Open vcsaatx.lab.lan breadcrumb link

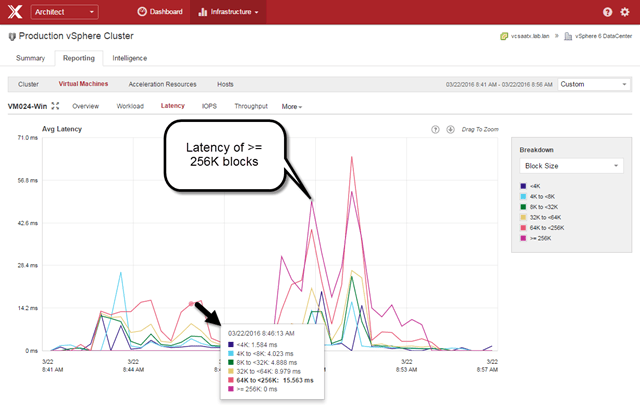pos(530,36)
